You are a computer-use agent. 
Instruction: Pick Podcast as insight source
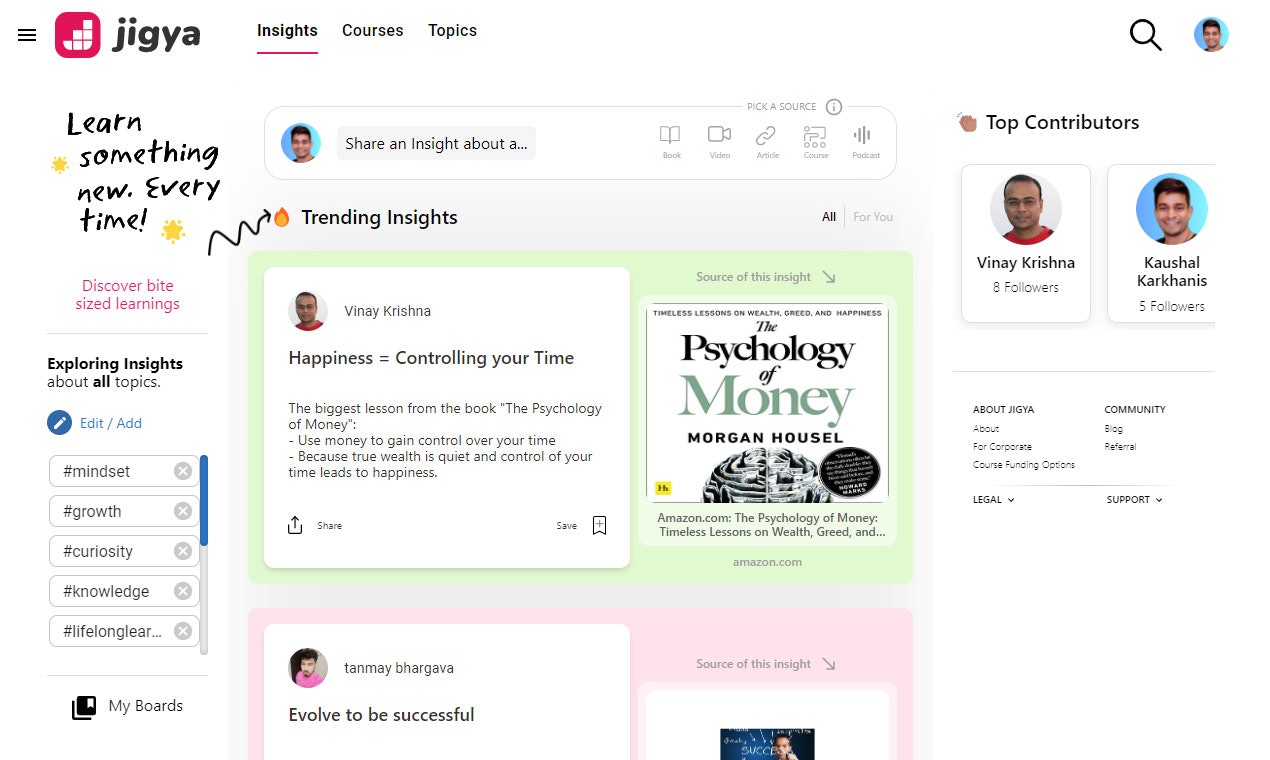tap(865, 141)
